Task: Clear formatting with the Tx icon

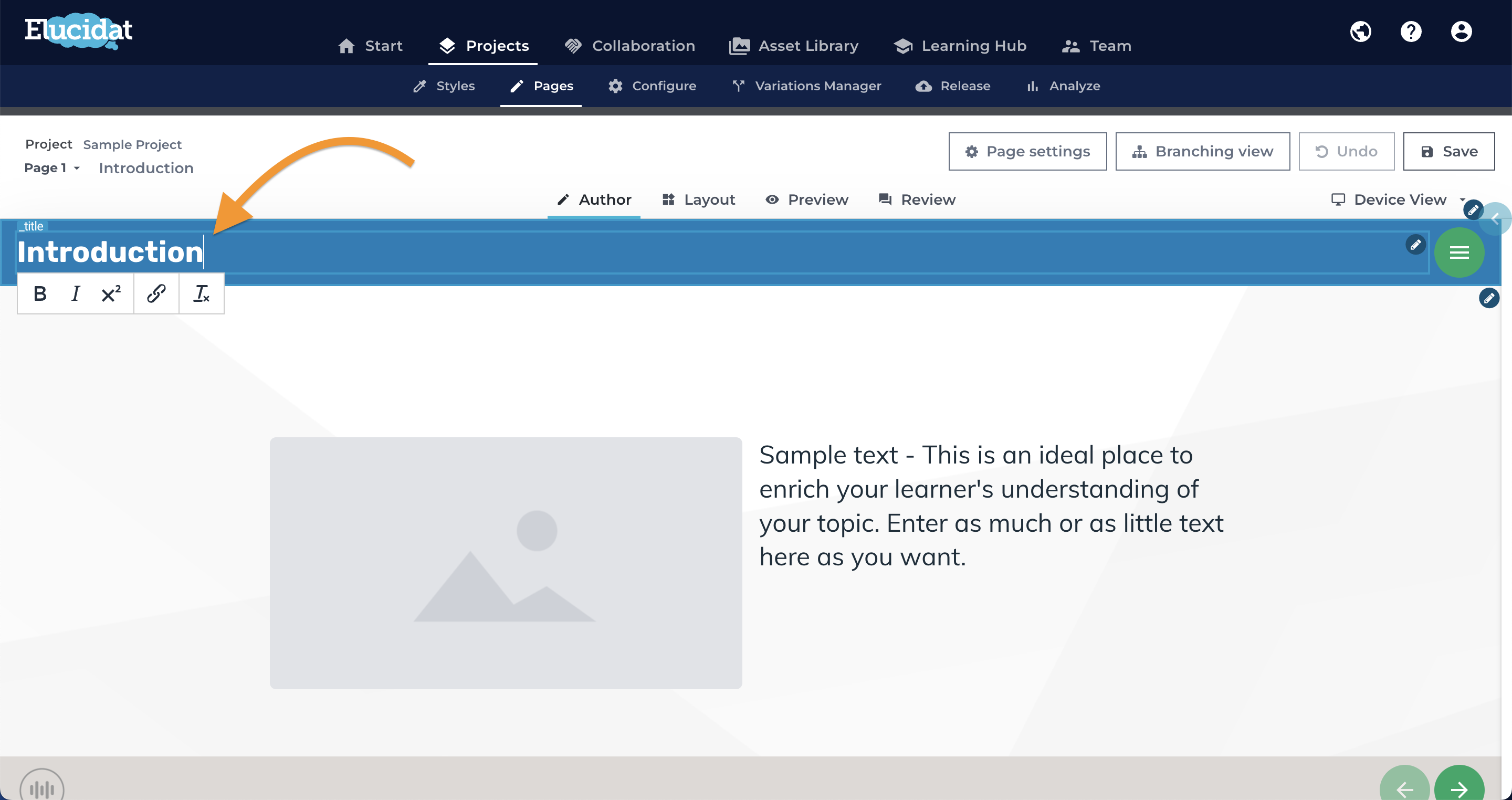Action: pos(201,293)
